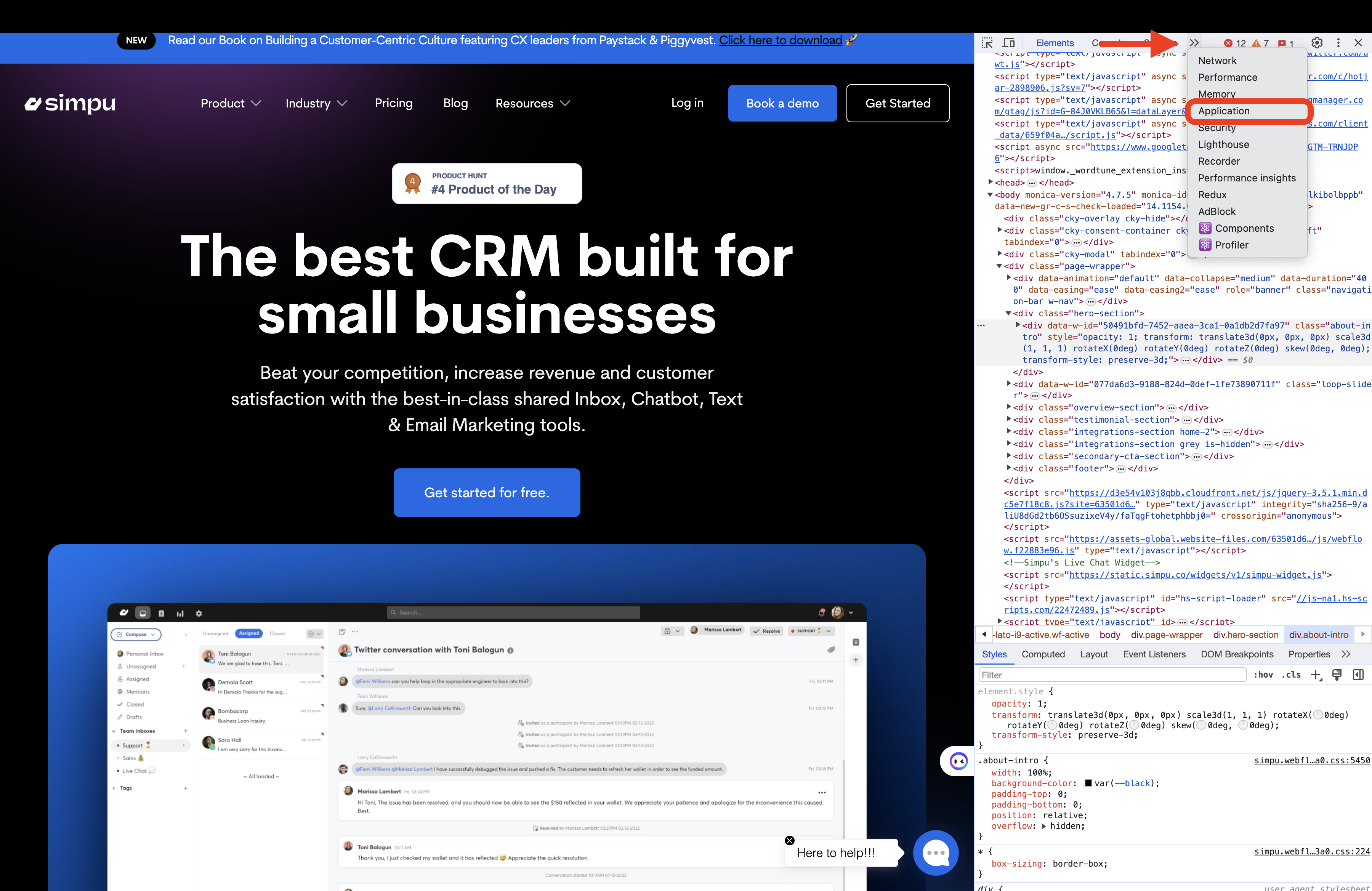Click the Get Started button
Image resolution: width=1372 pixels, height=891 pixels.
pyautogui.click(x=898, y=103)
